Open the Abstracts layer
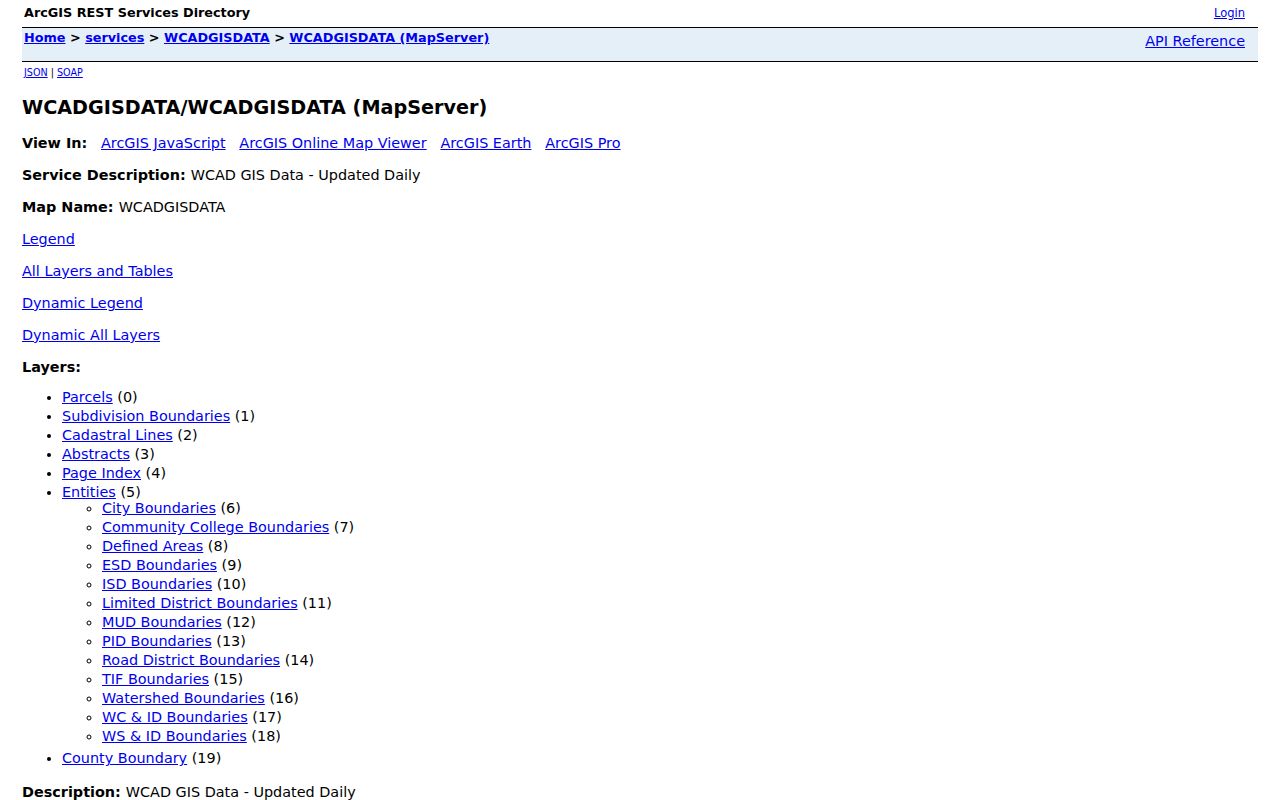Screen dimensions: 1280x800 click(96, 454)
